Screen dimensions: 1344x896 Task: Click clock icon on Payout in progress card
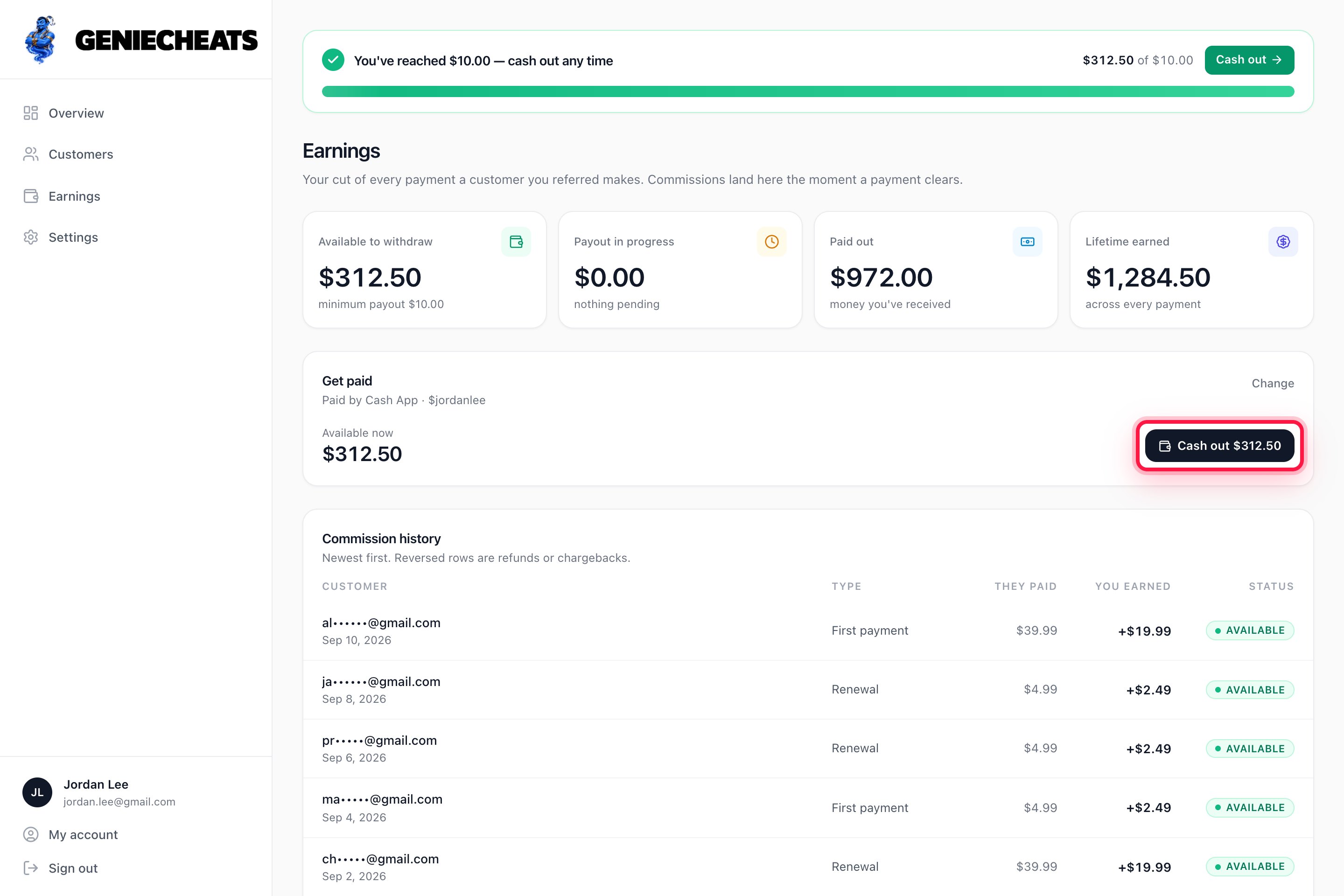(771, 242)
